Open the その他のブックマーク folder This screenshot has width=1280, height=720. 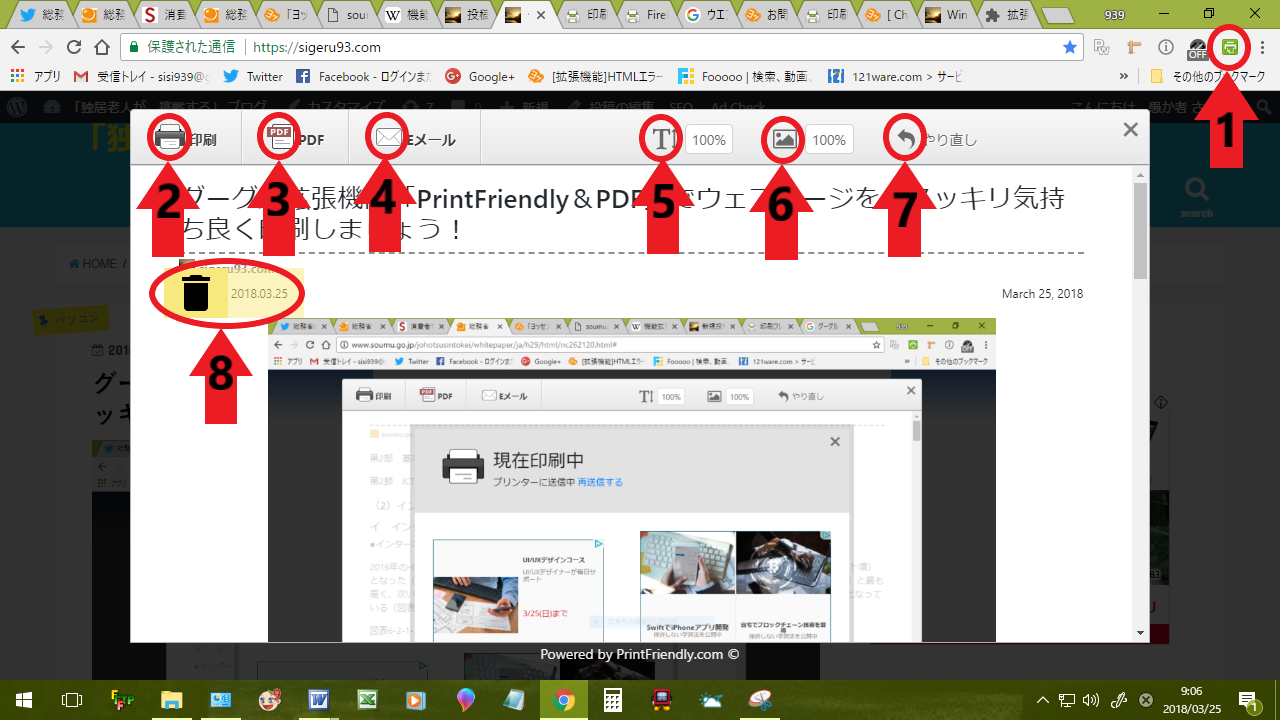pos(1208,76)
